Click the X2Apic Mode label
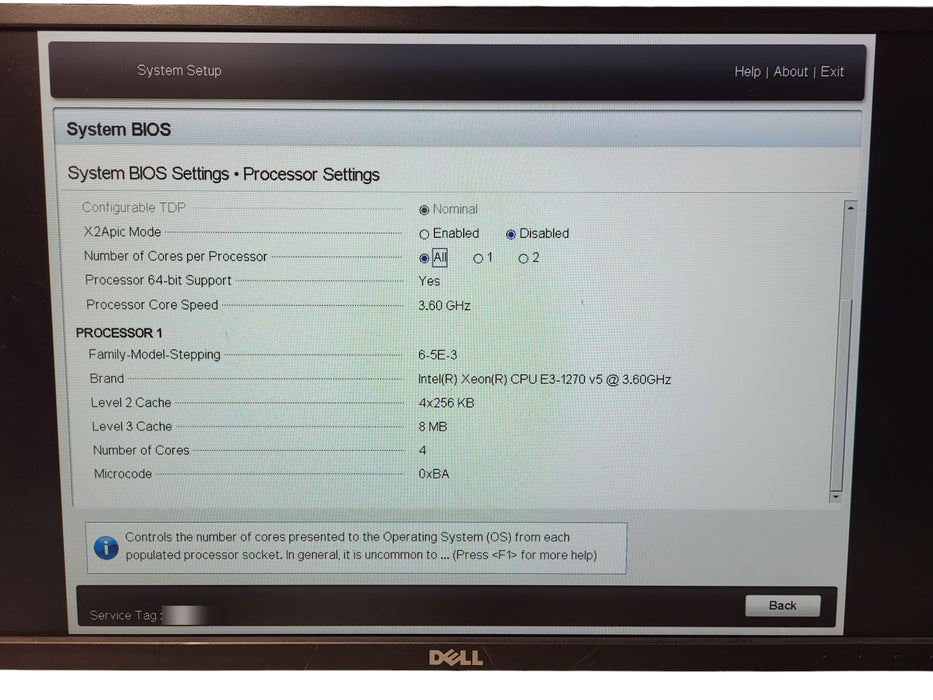This screenshot has height=700, width=933. click(122, 232)
